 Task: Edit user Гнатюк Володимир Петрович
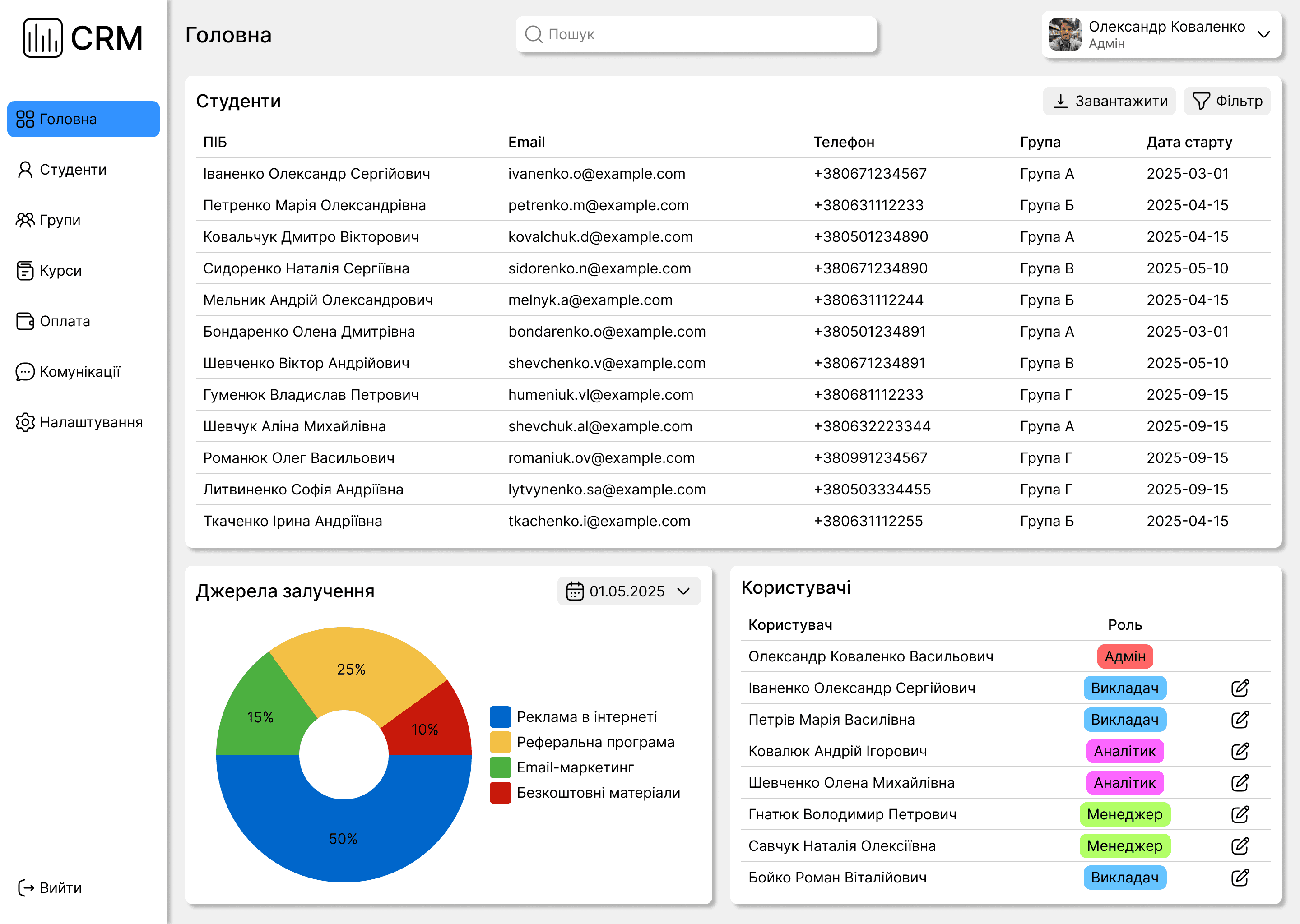pos(1239,814)
